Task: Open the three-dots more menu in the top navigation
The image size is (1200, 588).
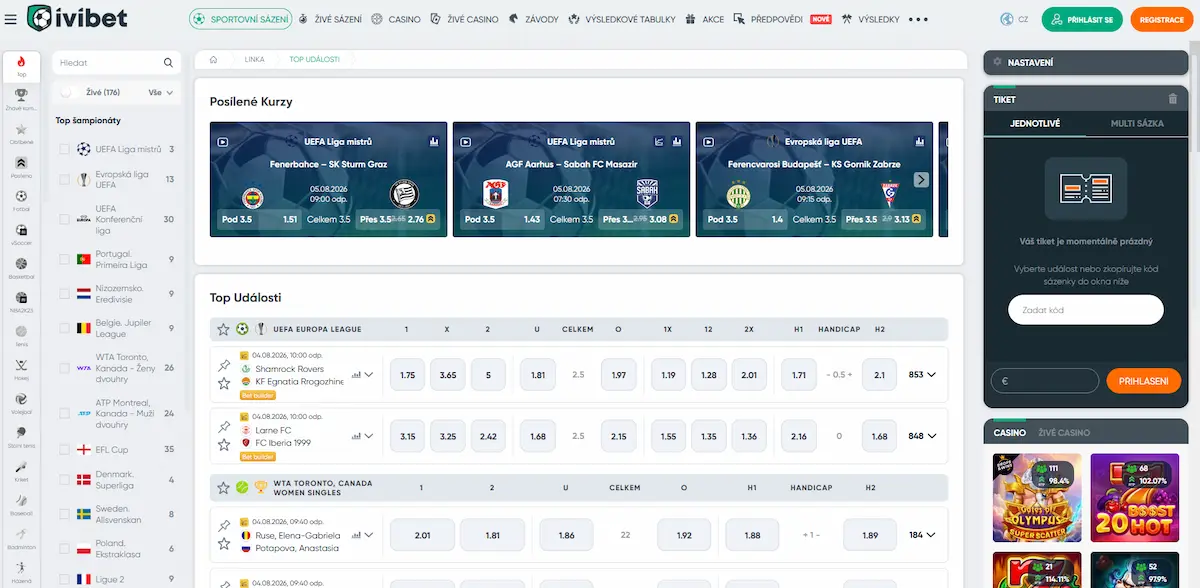Action: coord(918,19)
